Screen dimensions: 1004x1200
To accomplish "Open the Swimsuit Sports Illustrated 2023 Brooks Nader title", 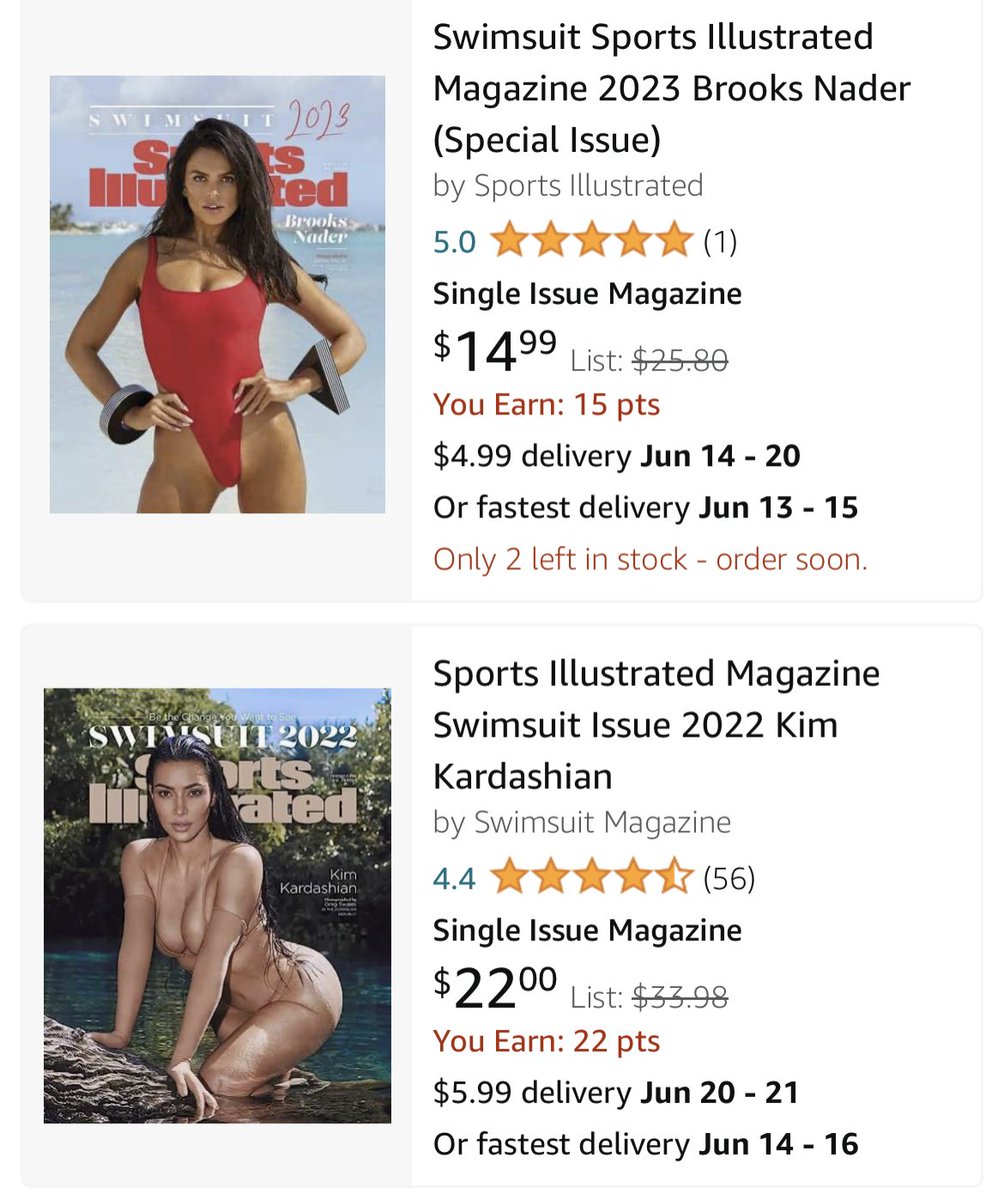I will point(671,89).
